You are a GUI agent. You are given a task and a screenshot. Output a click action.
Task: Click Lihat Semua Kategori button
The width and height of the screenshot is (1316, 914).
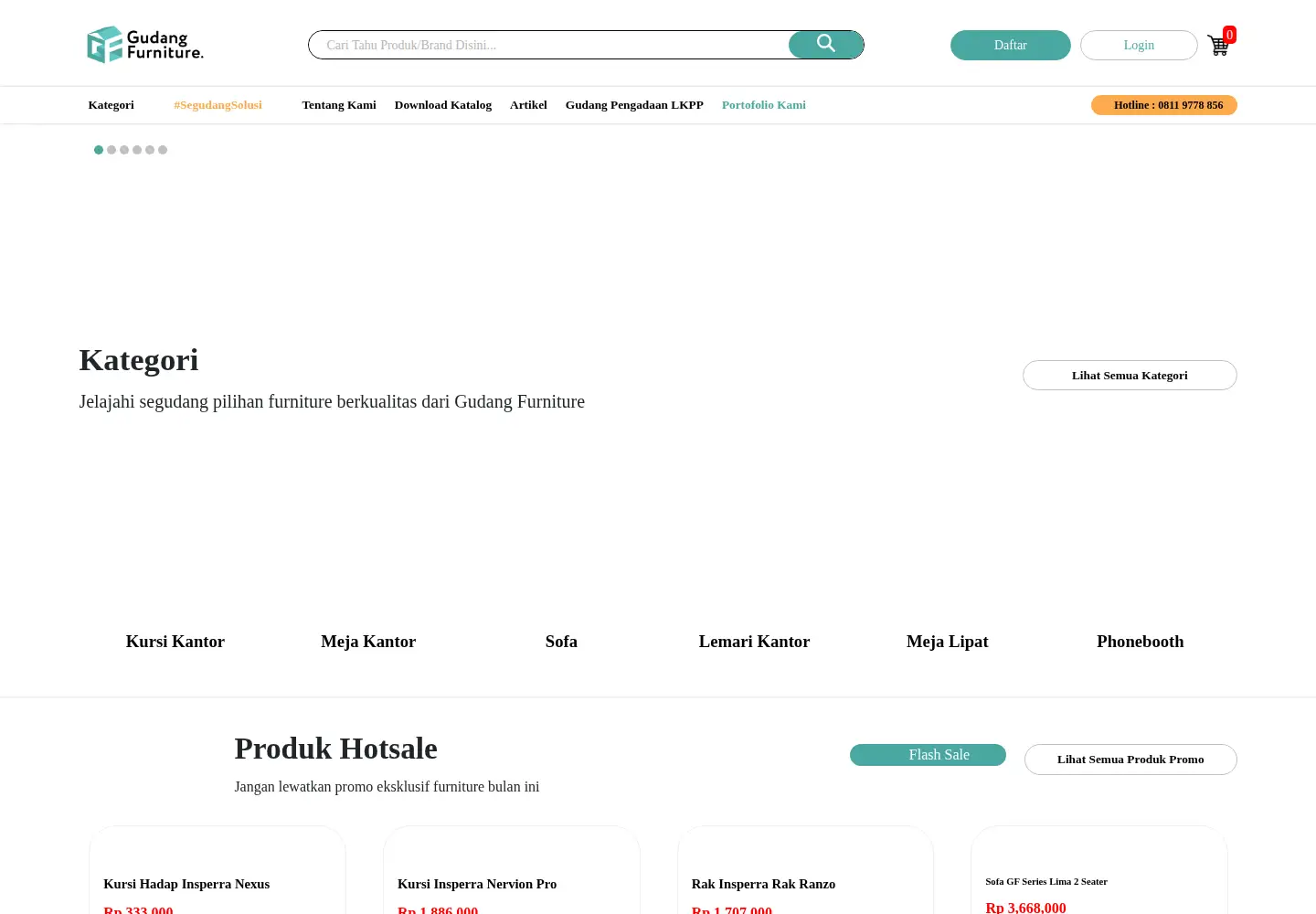(1130, 376)
